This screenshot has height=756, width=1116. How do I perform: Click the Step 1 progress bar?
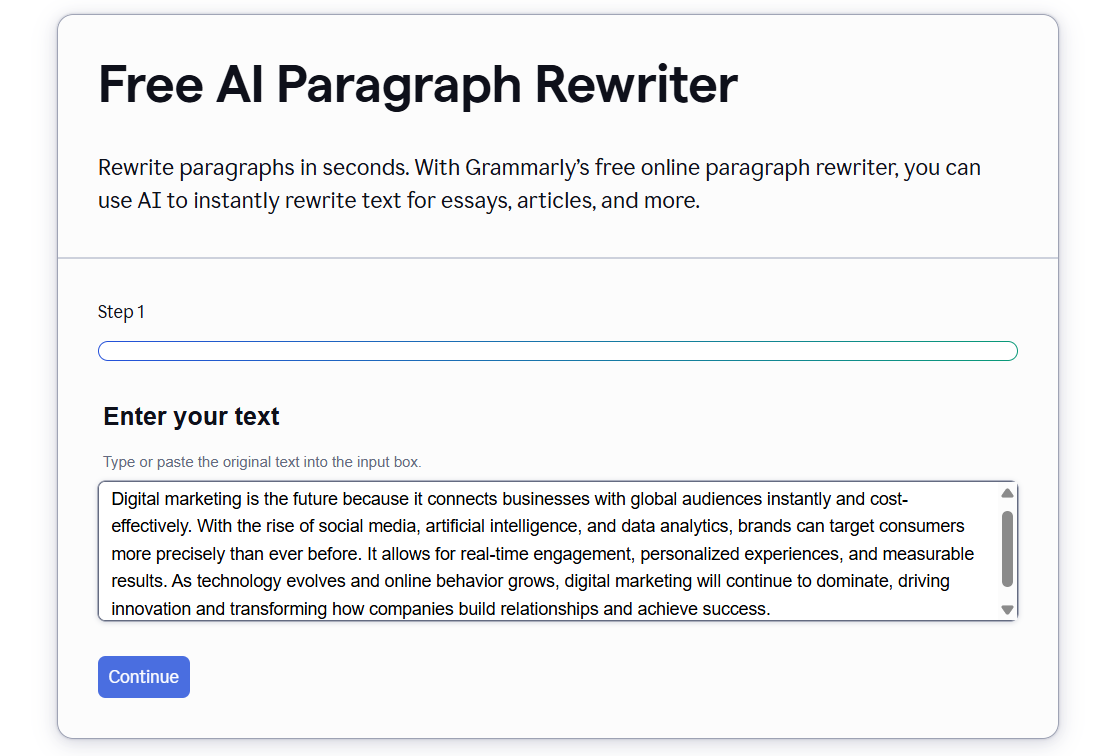(x=557, y=351)
